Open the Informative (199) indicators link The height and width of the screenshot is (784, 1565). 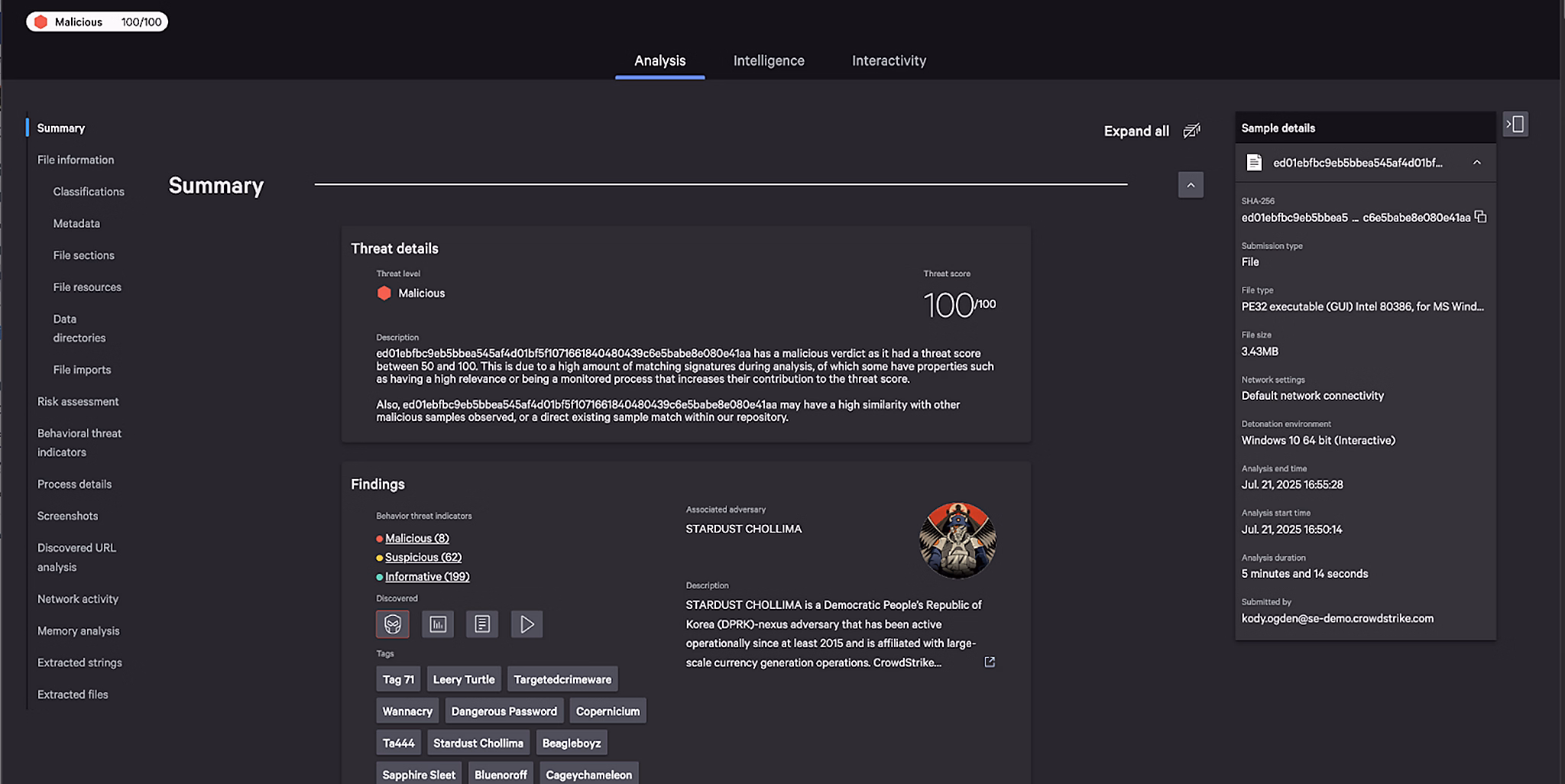pos(427,576)
